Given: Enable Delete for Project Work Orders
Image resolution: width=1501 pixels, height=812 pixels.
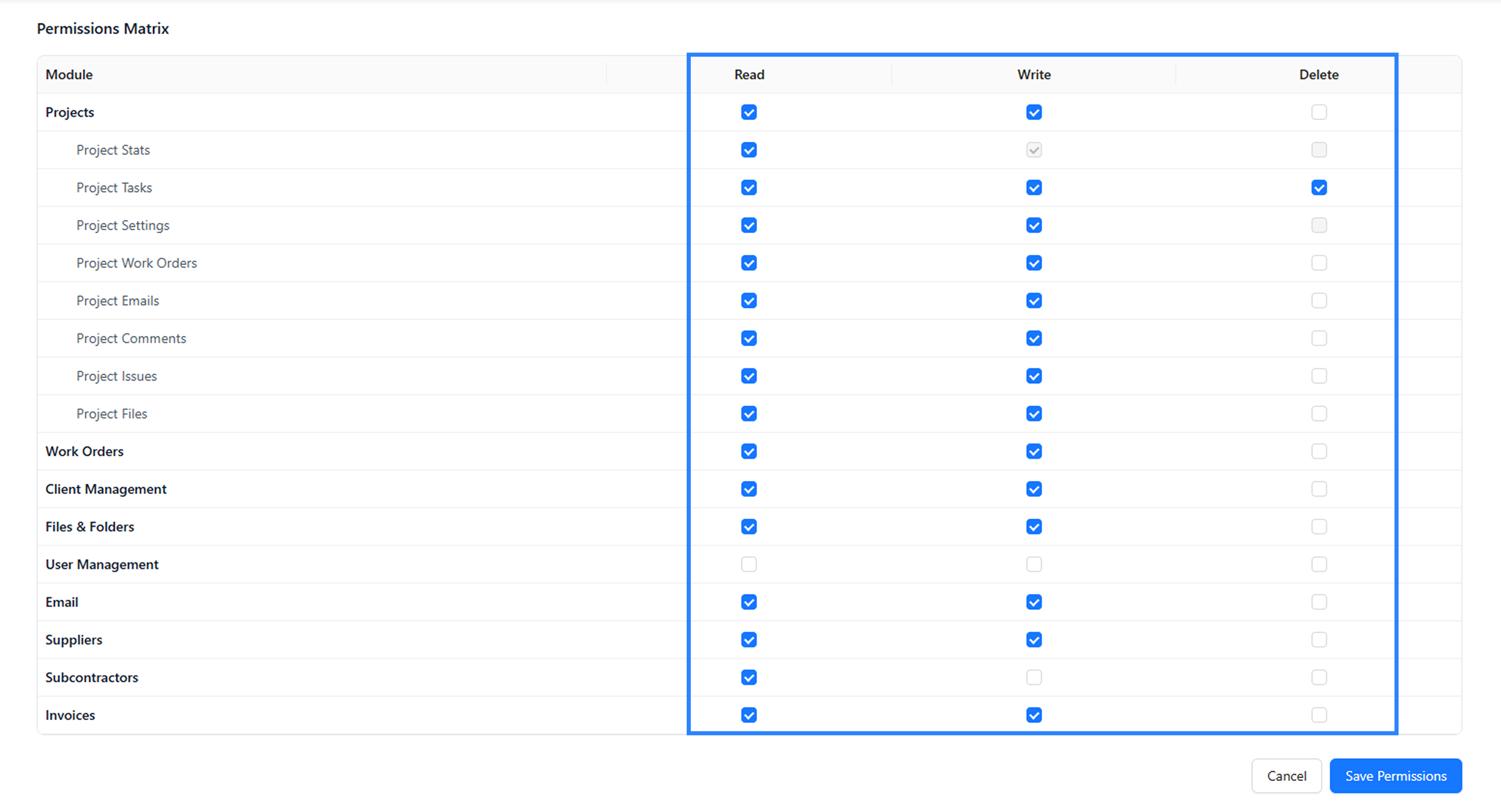Looking at the screenshot, I should click(x=1319, y=263).
